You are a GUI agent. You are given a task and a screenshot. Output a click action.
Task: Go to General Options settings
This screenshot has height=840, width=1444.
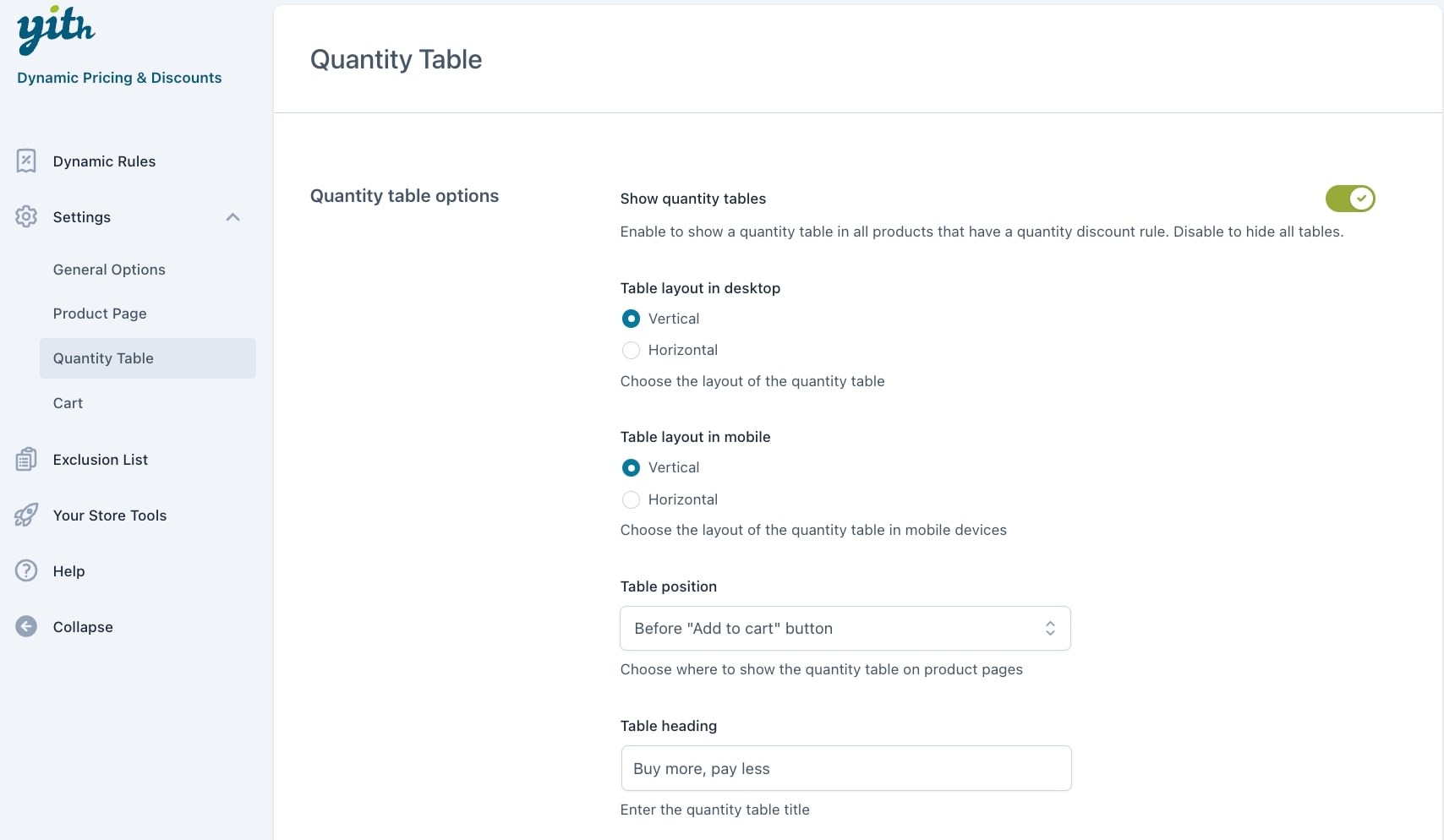pyautogui.click(x=109, y=270)
